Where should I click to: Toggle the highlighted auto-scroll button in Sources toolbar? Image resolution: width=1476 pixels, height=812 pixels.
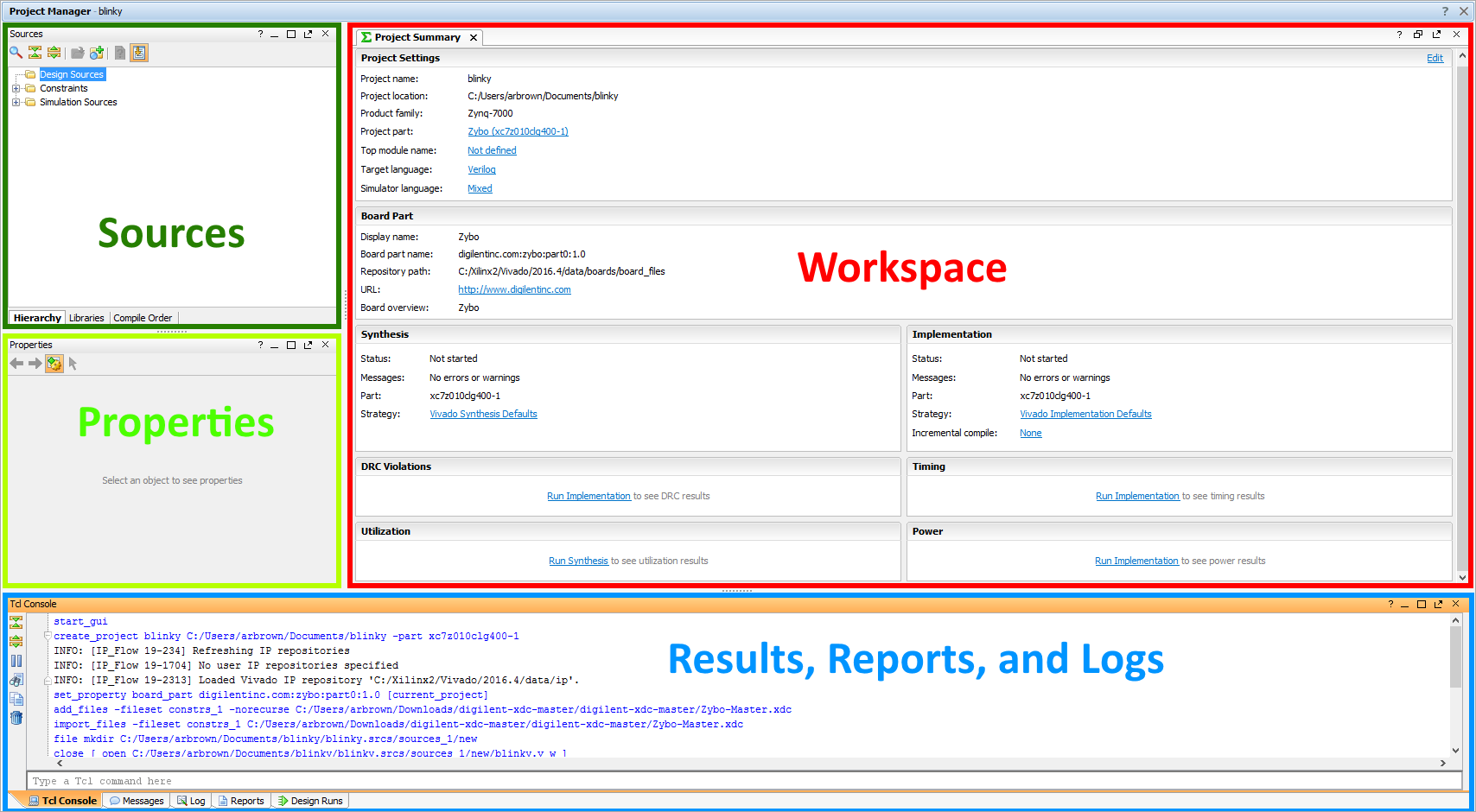click(x=139, y=53)
